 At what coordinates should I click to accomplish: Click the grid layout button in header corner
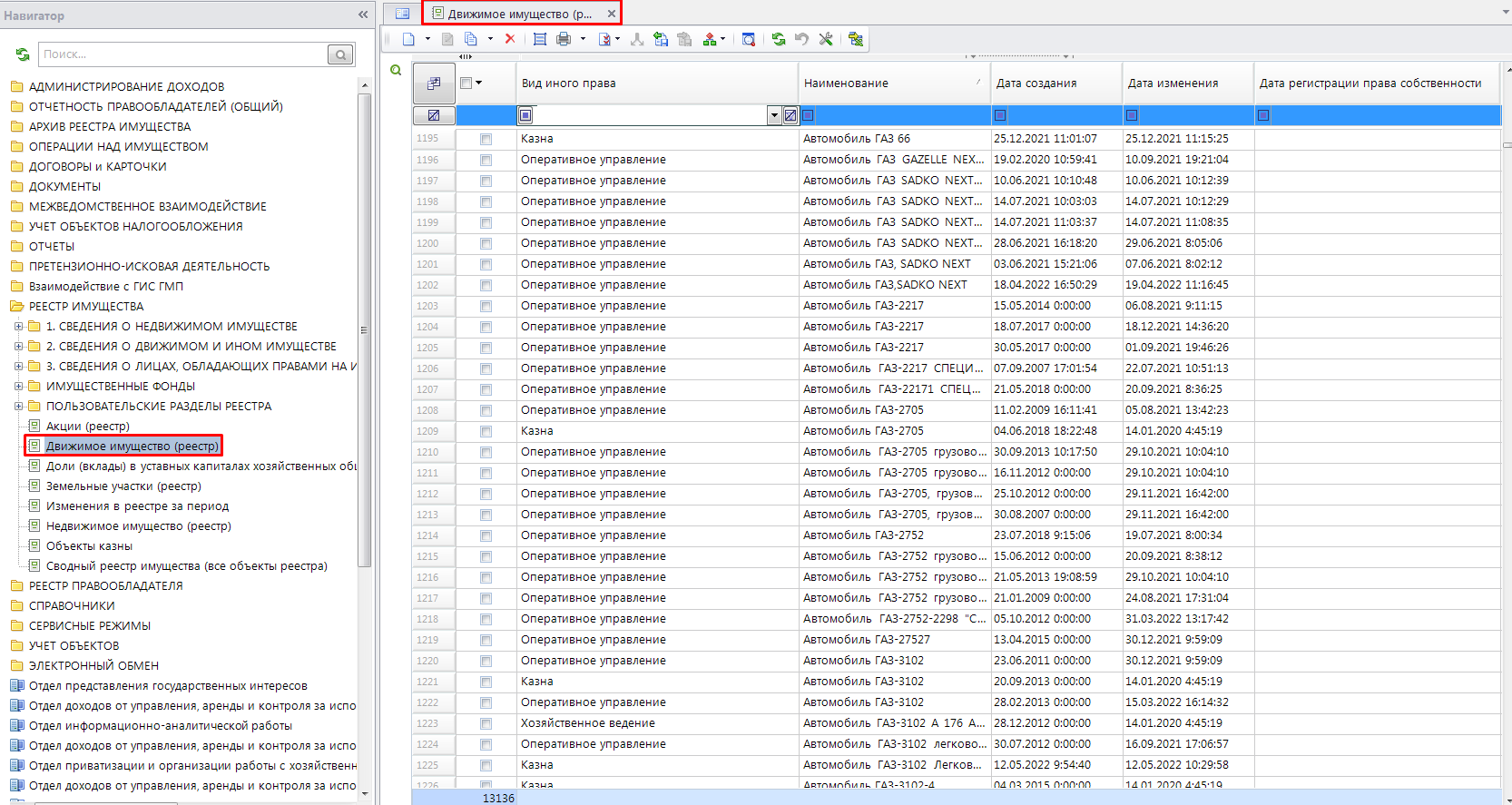tap(434, 83)
